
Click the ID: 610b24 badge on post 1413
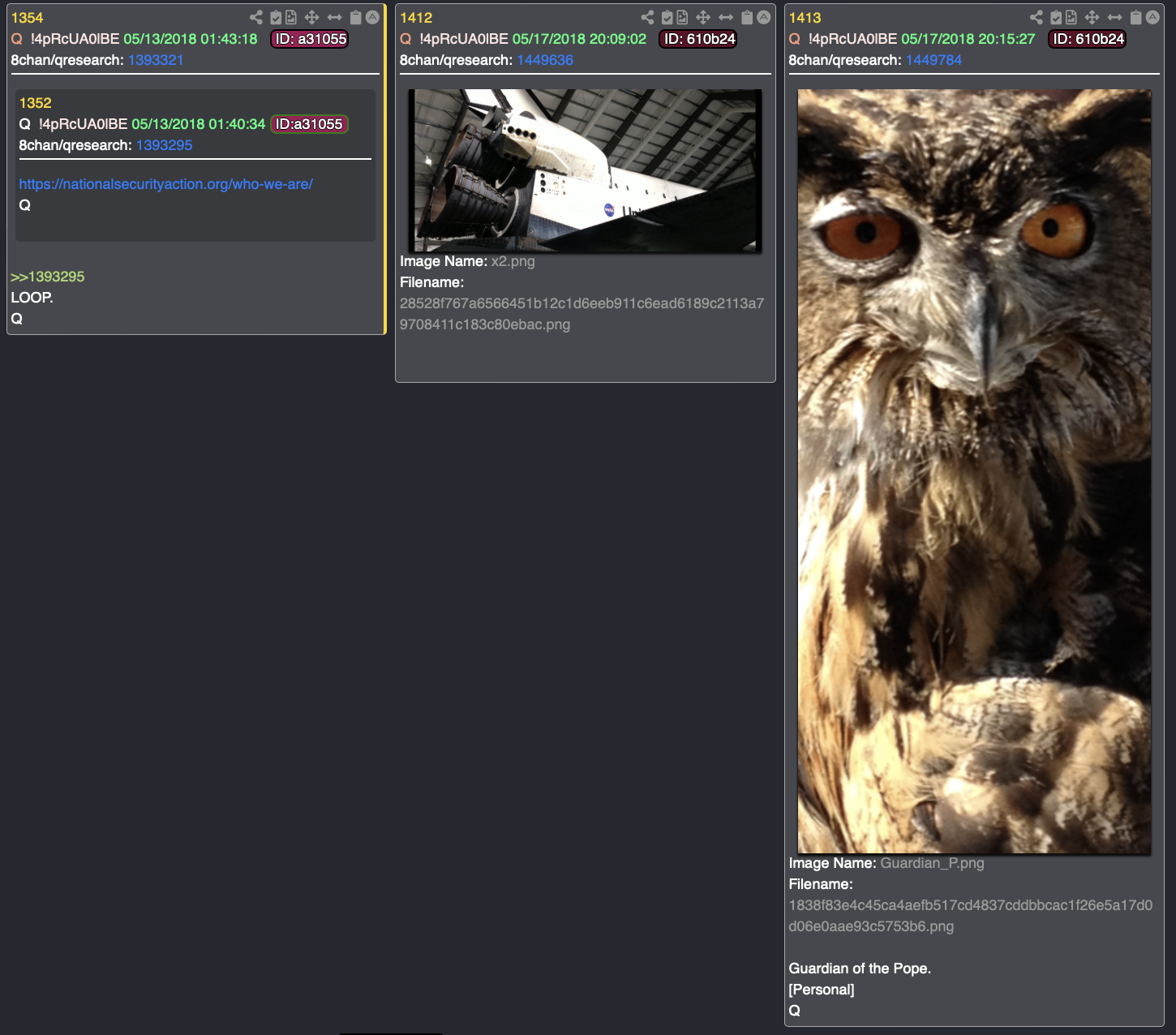pos(1088,39)
